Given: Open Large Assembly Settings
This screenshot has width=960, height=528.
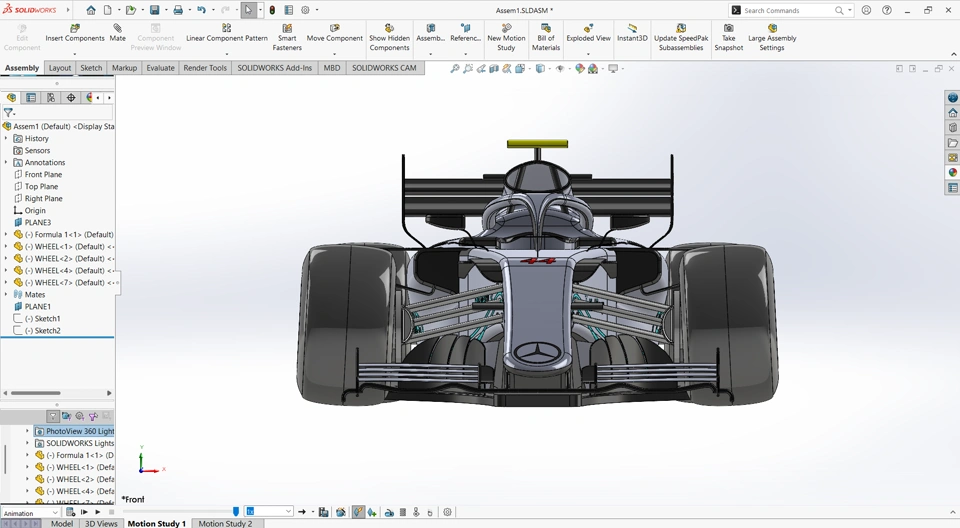Looking at the screenshot, I should pyautogui.click(x=772, y=37).
